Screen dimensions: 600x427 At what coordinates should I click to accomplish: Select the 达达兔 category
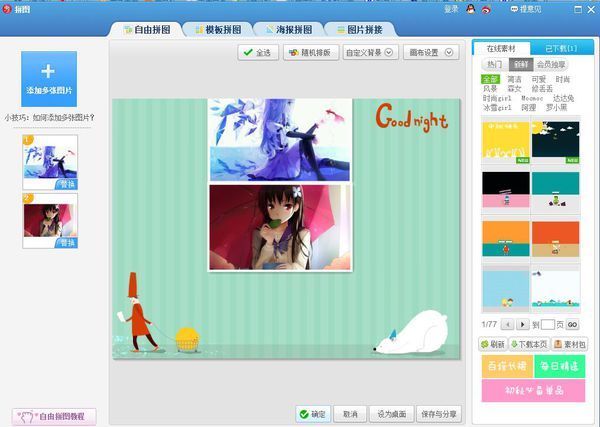point(564,98)
